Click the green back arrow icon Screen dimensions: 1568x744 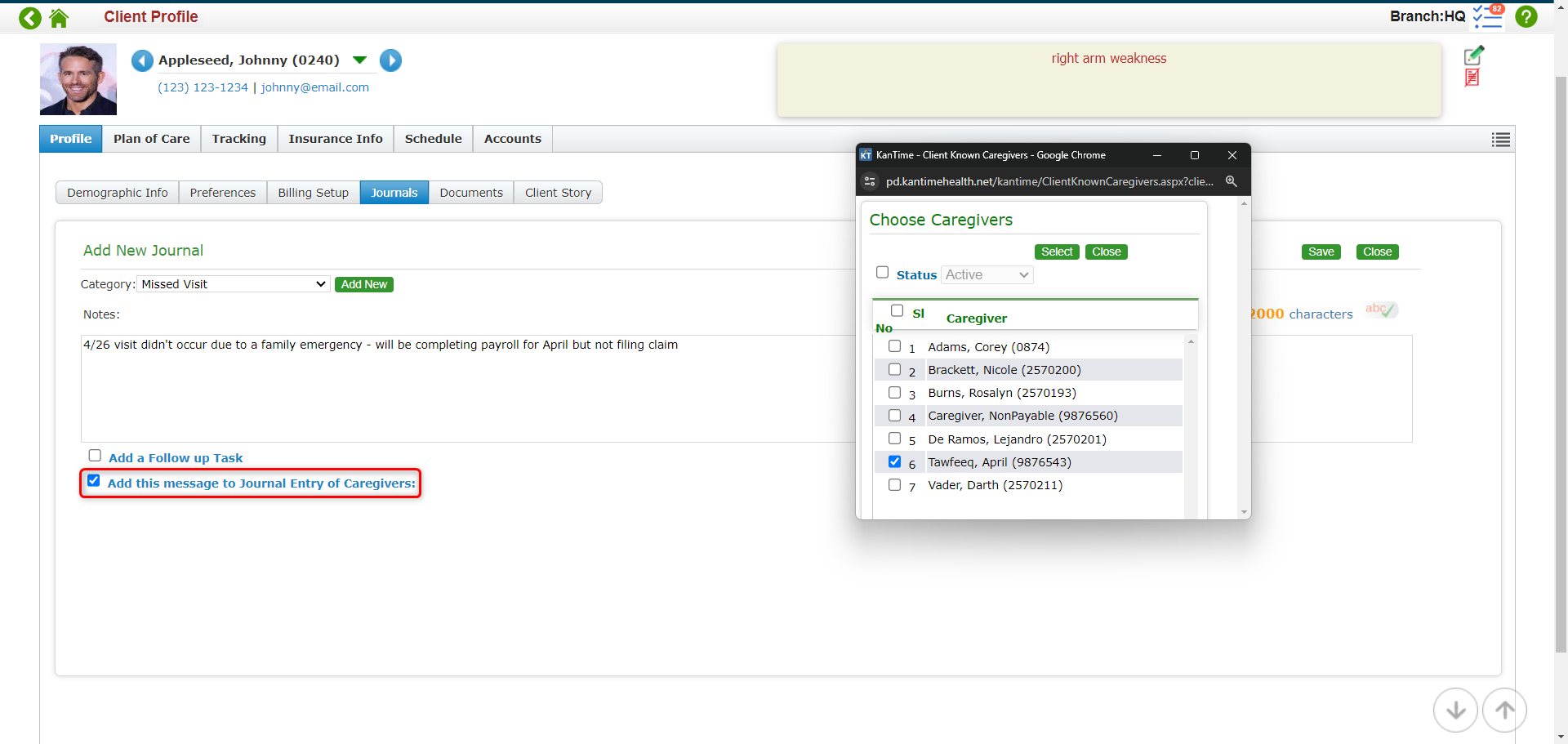point(30,18)
